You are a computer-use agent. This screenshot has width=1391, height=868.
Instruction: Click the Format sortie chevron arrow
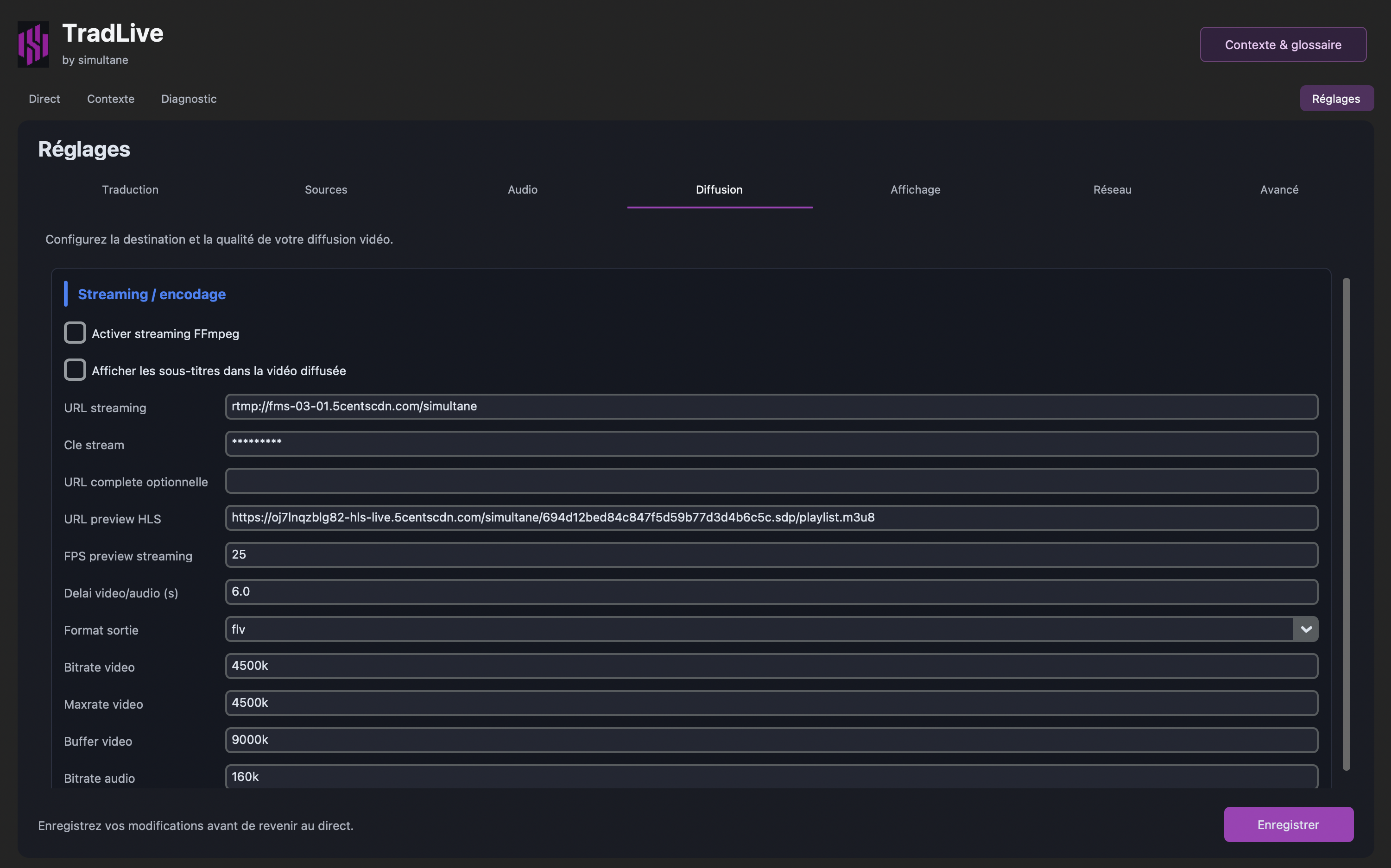coord(1305,629)
